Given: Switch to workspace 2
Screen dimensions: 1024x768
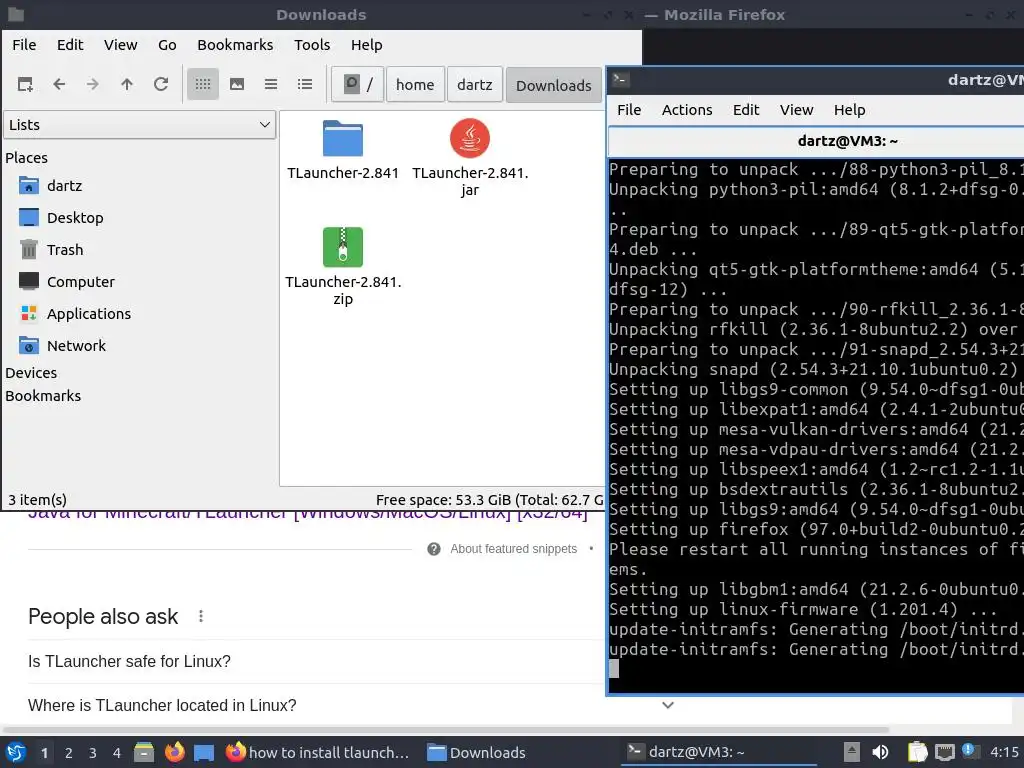Looking at the screenshot, I should [x=69, y=753].
